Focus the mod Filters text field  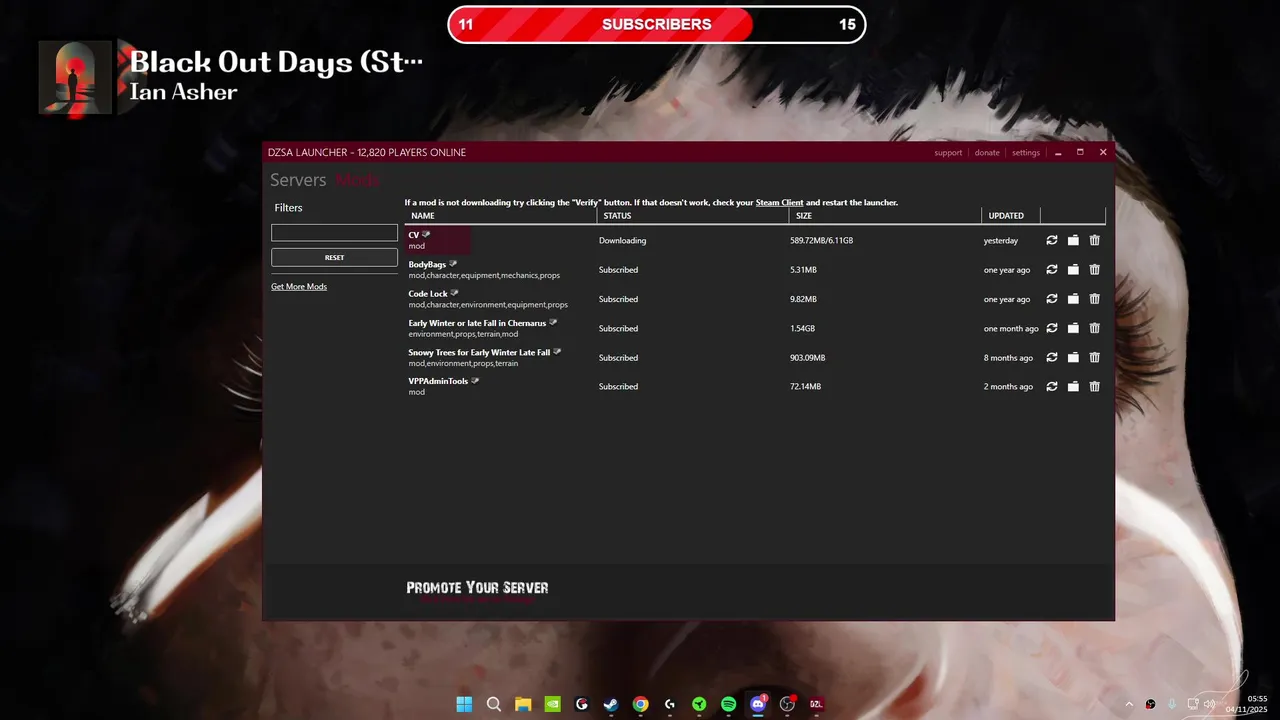click(334, 233)
